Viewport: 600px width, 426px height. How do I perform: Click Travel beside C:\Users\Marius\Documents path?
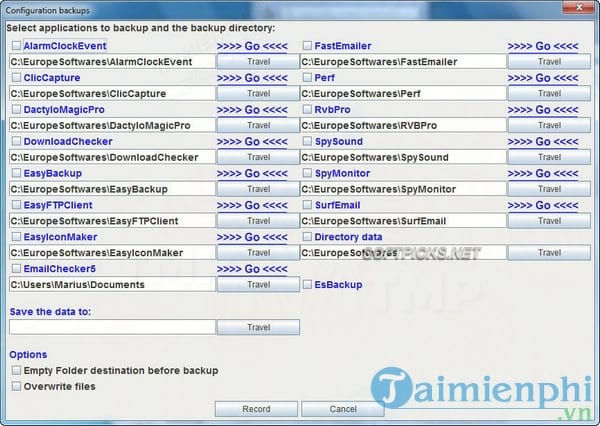[258, 284]
